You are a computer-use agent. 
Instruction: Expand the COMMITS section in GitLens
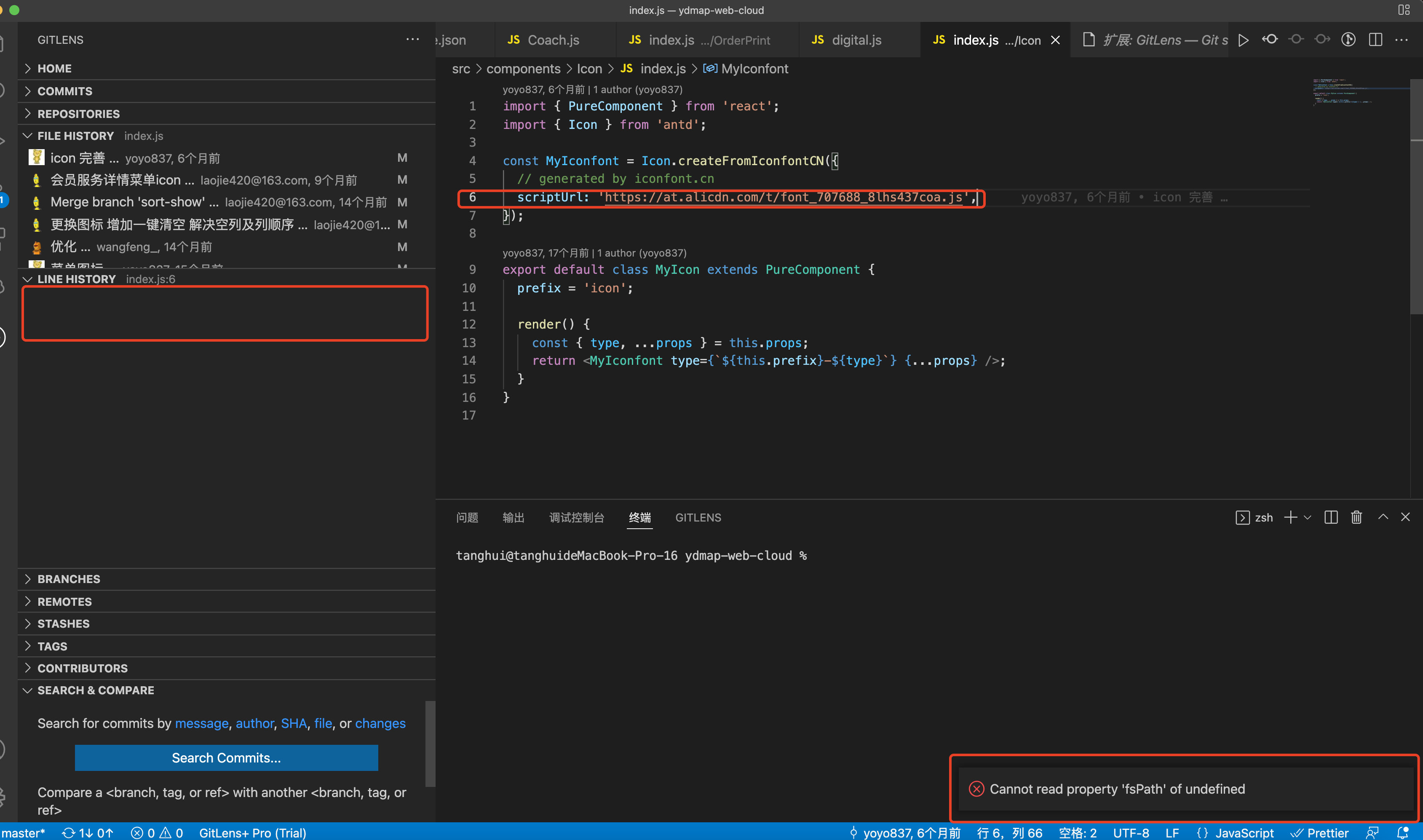tap(64, 91)
